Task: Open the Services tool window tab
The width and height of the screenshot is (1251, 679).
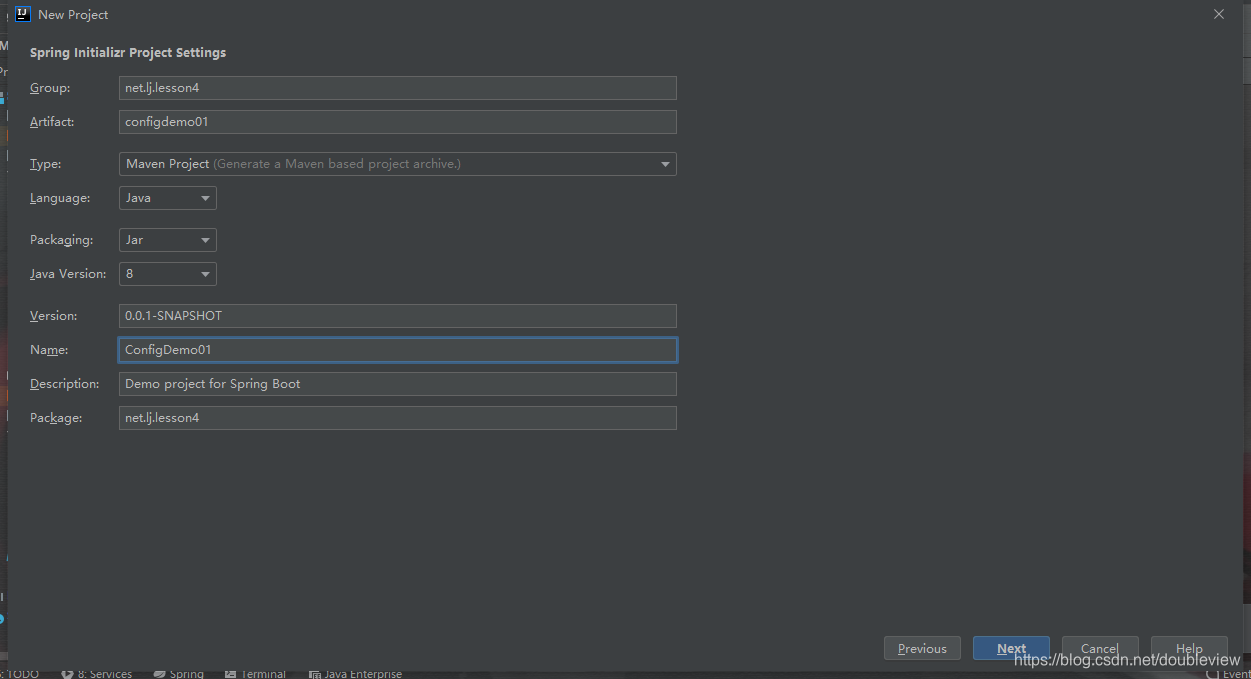Action: coord(97,673)
